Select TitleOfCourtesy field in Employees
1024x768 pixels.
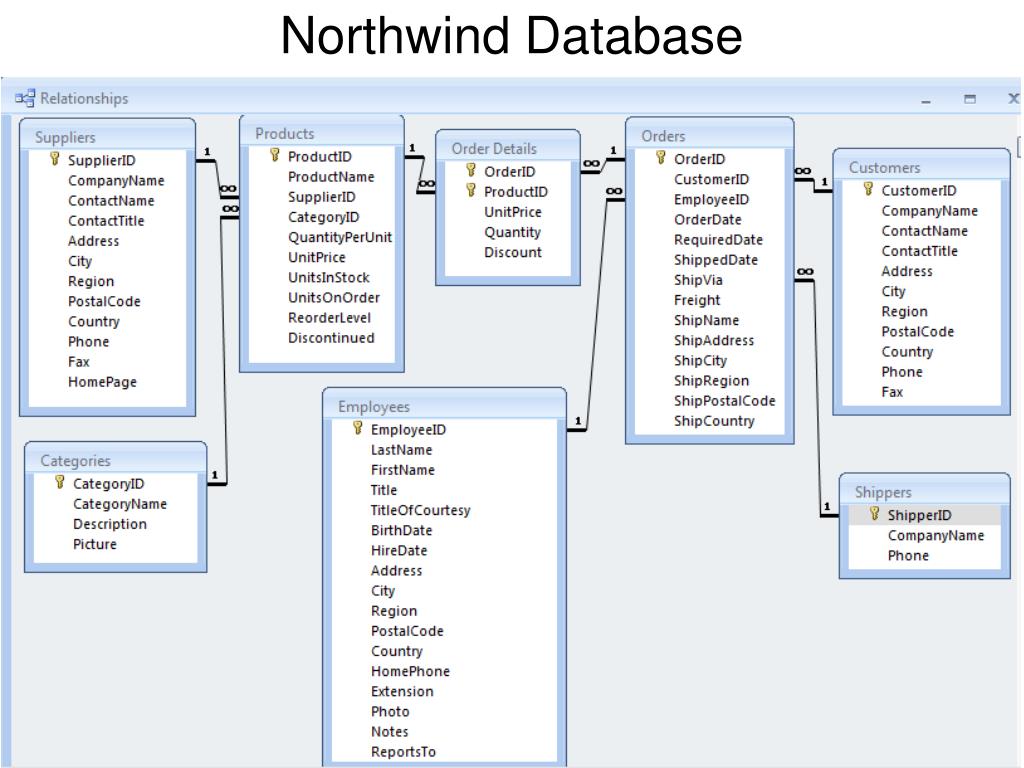tap(420, 511)
